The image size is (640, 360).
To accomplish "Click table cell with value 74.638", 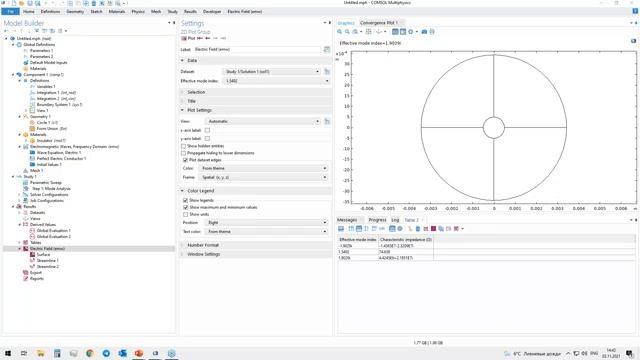I will [406, 252].
